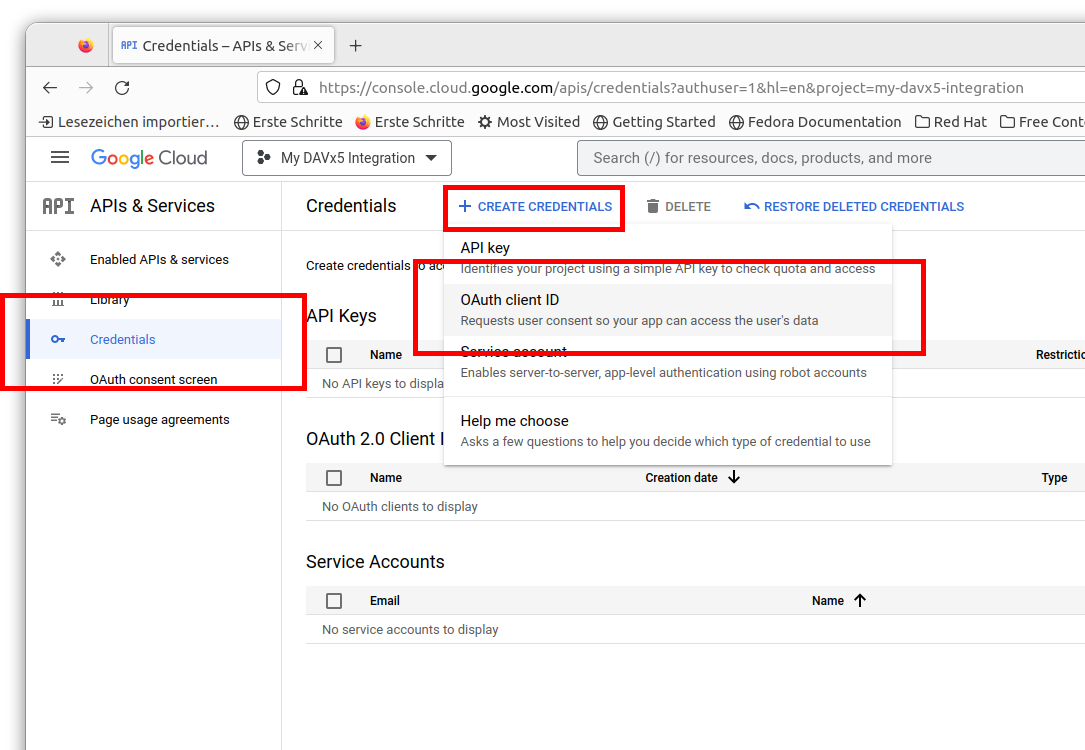Tick the select-all checkbox in API Keys table
Viewport: 1085px width, 750px height.
pyautogui.click(x=334, y=355)
